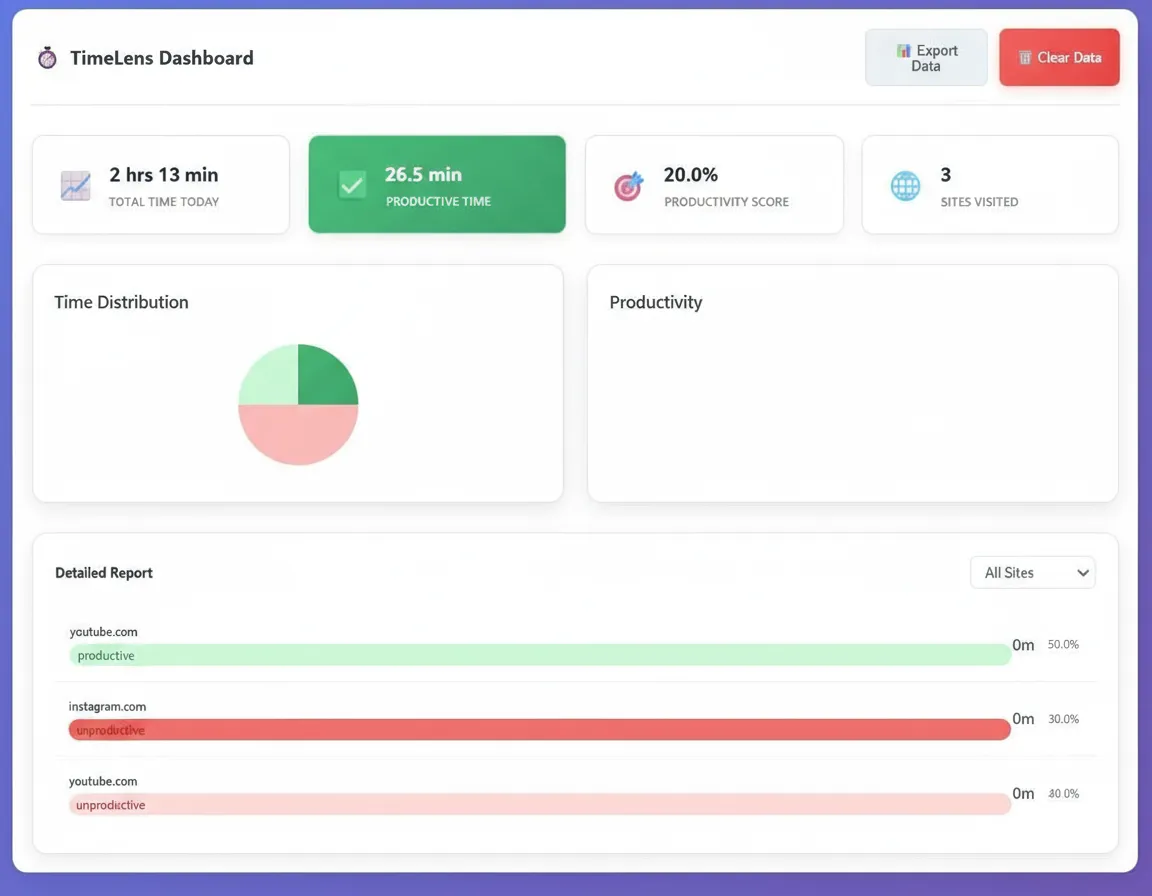This screenshot has height=896, width=1152.
Task: Open the All Sites dropdown
Action: pos(1032,572)
